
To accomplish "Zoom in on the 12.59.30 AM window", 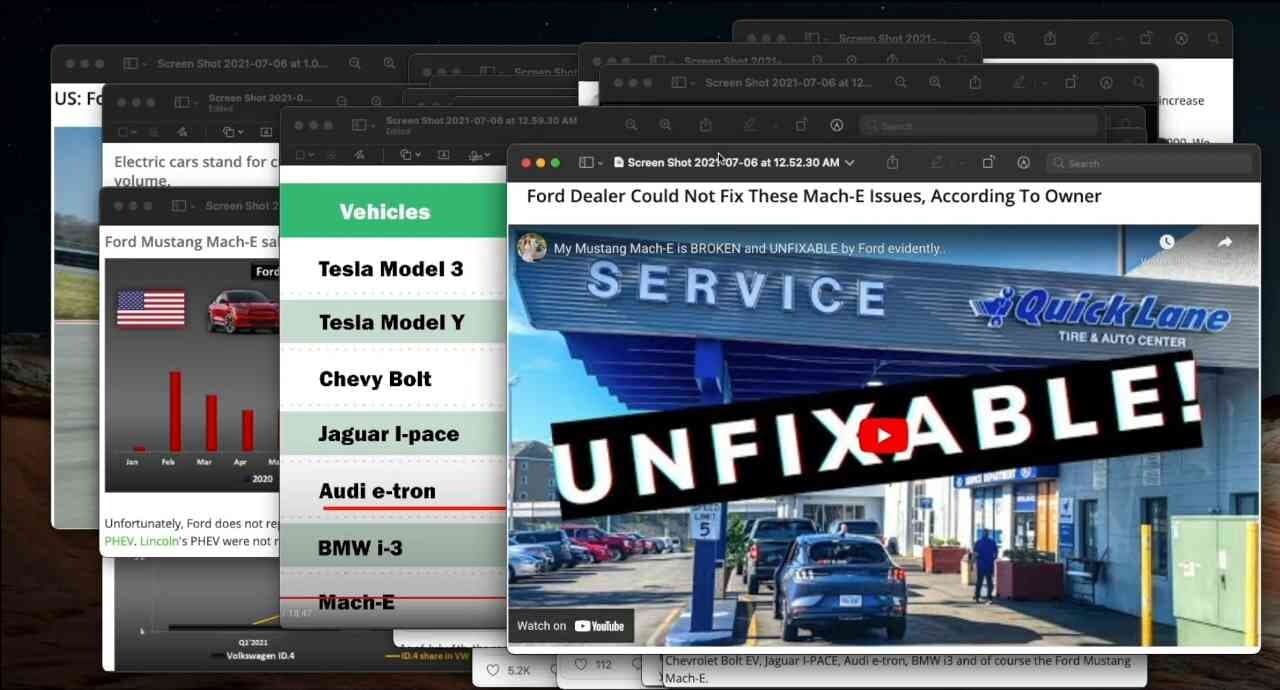I will [x=665, y=125].
